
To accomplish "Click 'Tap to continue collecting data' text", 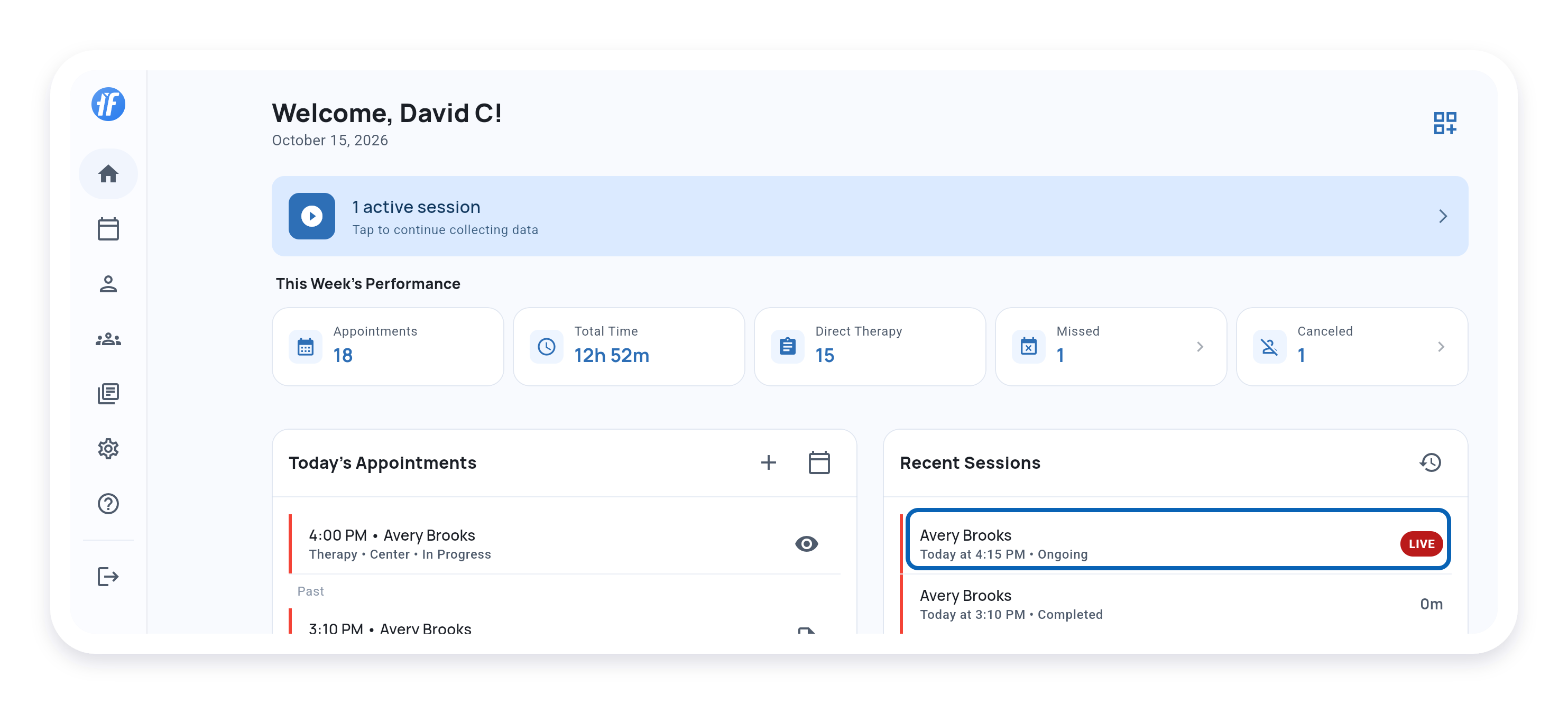I will (445, 230).
